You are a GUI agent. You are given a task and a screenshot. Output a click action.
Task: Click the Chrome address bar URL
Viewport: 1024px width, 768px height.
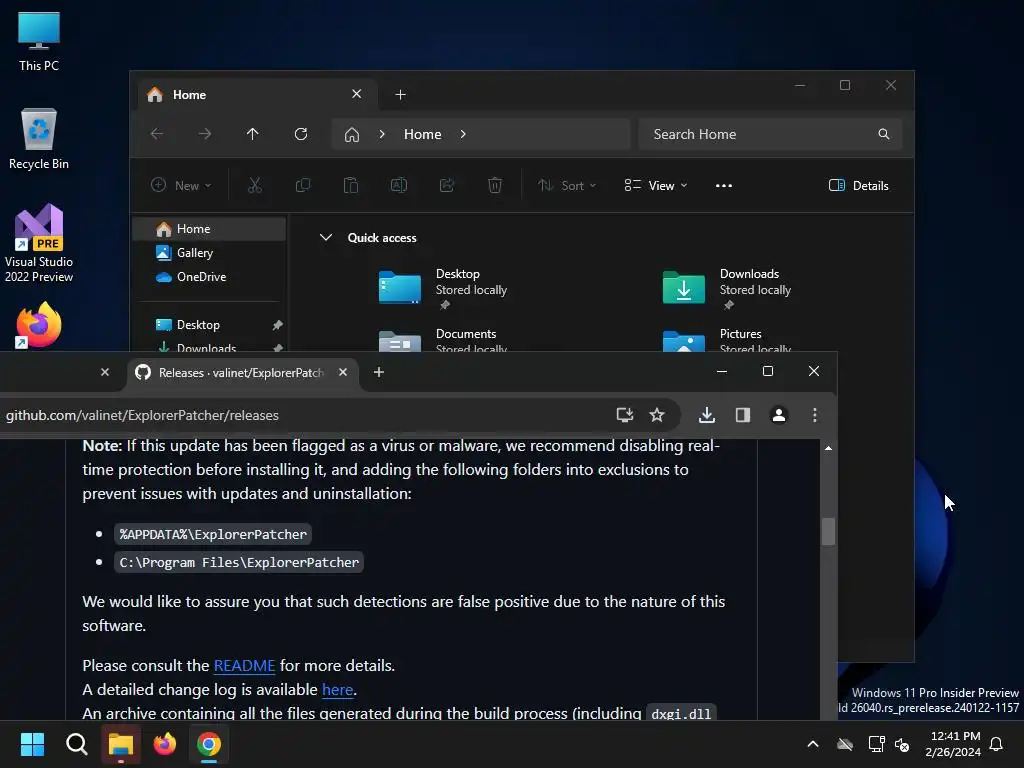point(142,415)
